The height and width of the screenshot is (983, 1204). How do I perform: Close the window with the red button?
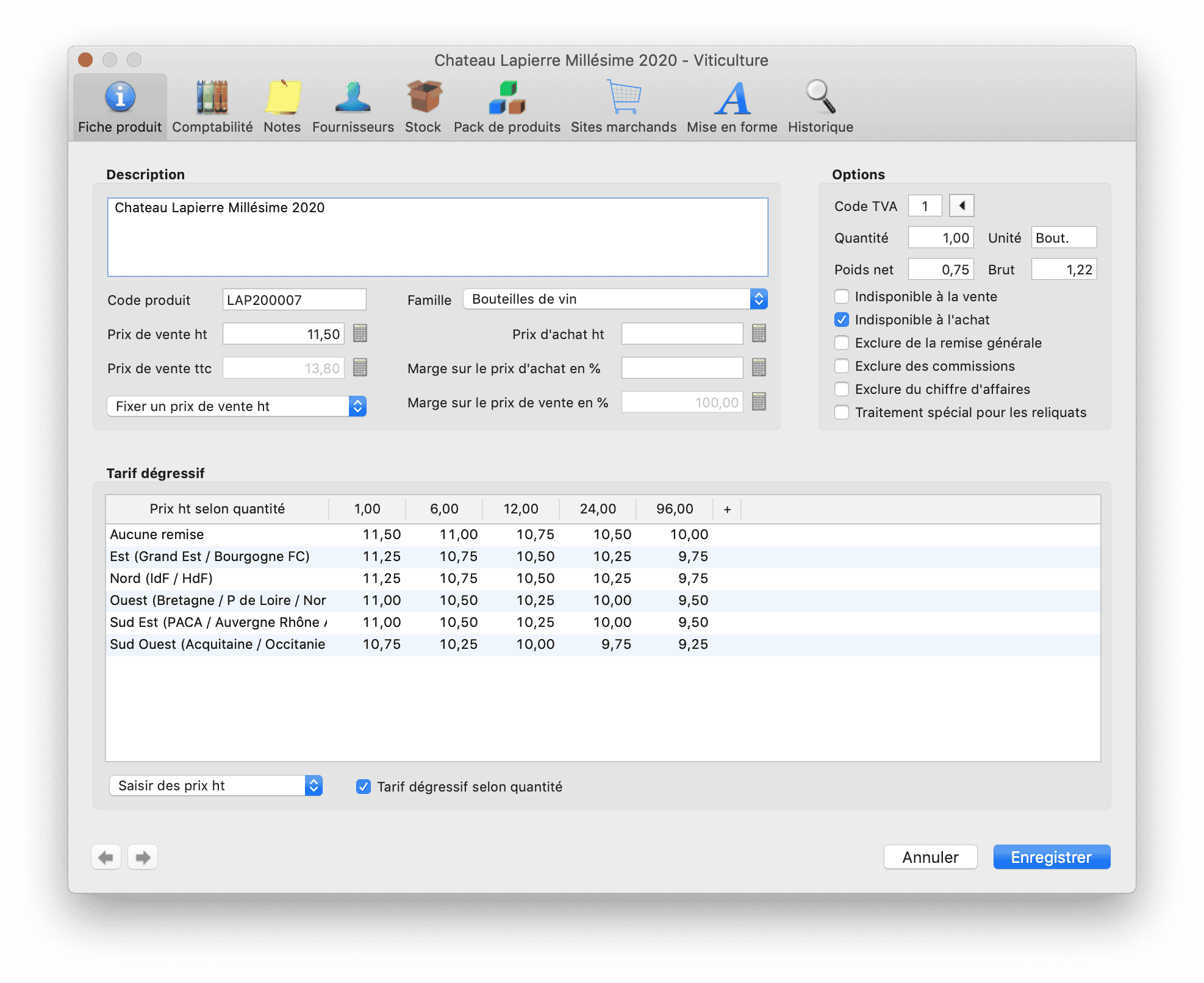[x=85, y=60]
